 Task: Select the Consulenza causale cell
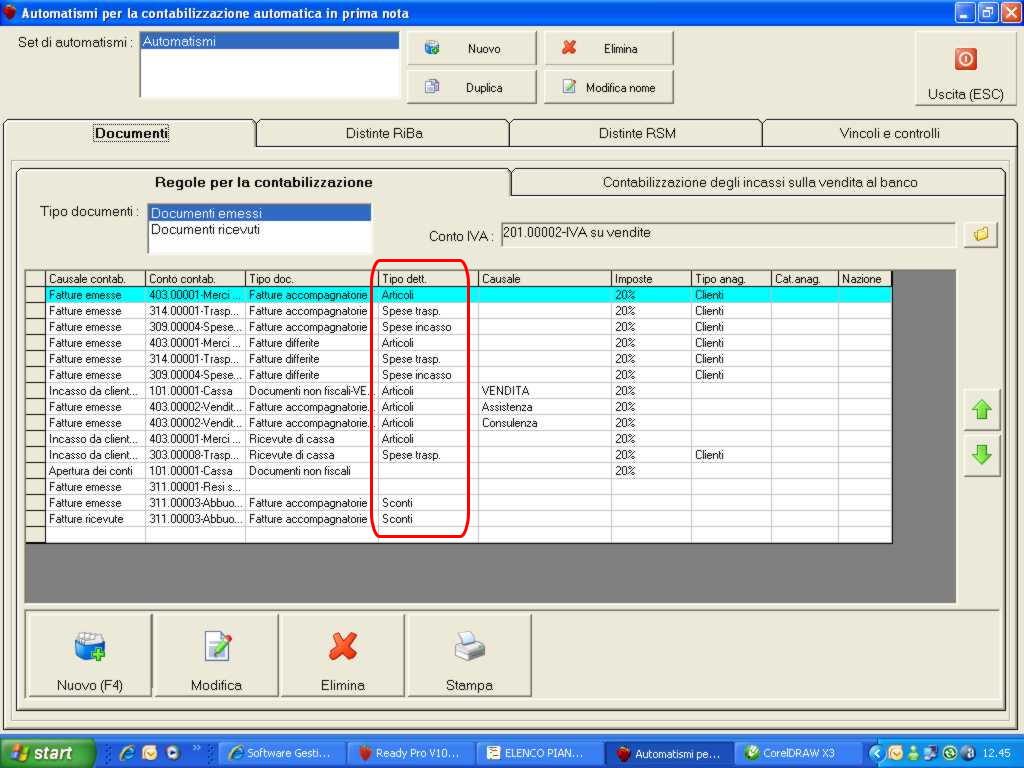[x=545, y=423]
